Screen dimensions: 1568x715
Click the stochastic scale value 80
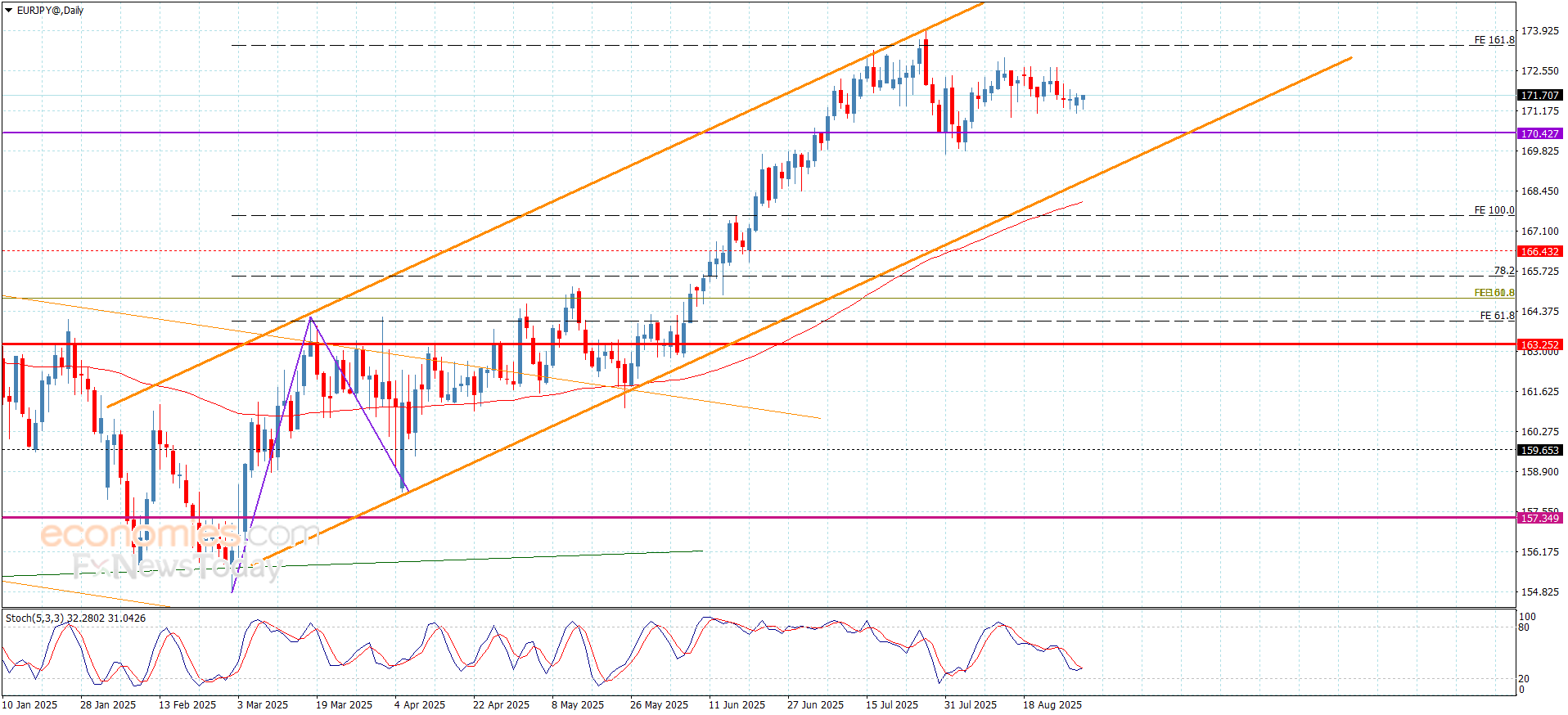[x=1524, y=628]
